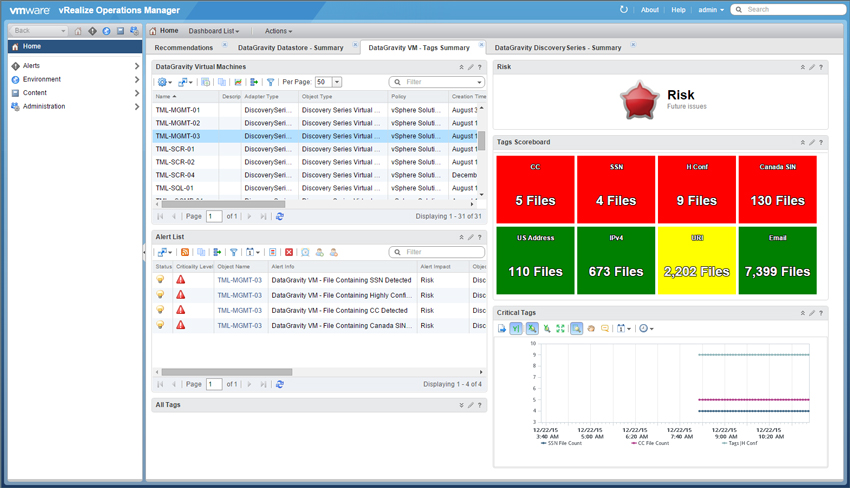The image size is (850, 488).
Task: Refresh the Virtual Machines list paging bar
Action: coord(280,216)
